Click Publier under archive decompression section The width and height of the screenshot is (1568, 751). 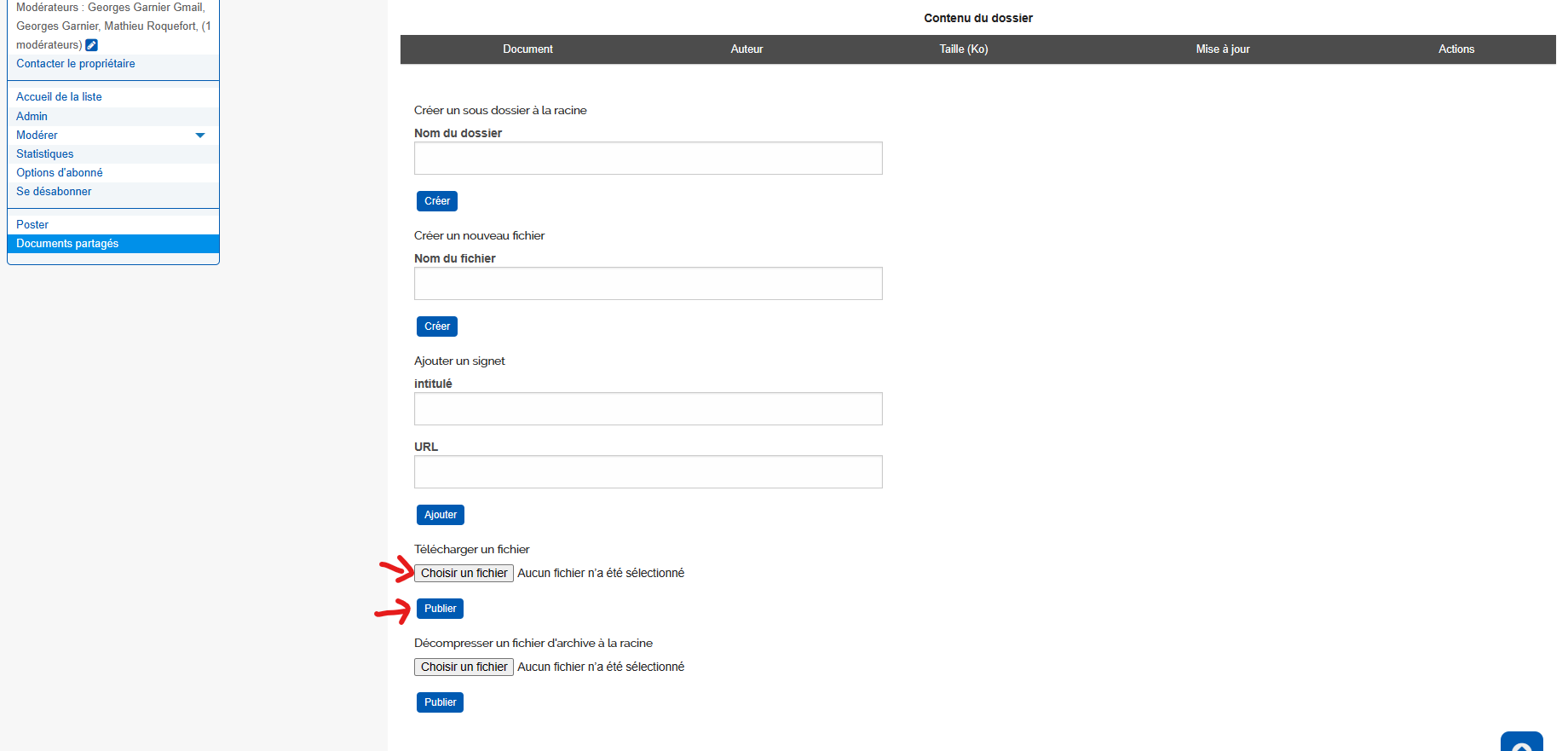tap(440, 702)
